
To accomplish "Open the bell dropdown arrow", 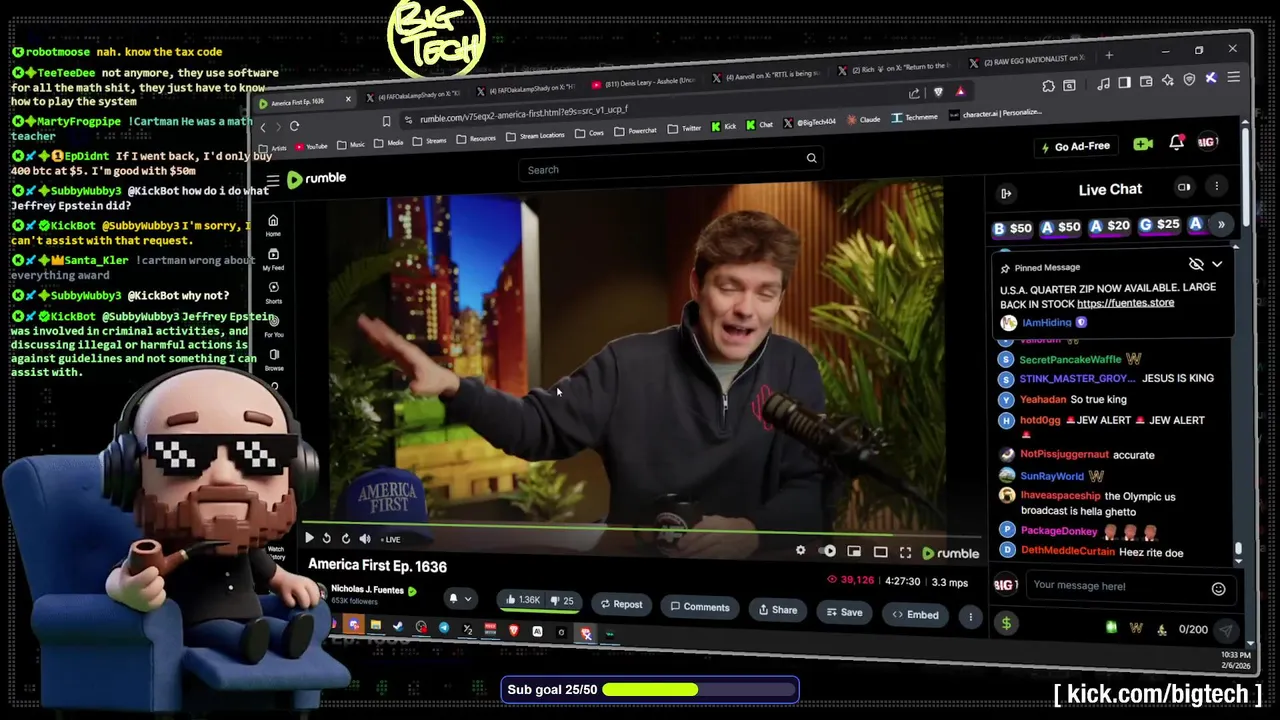I will point(468,600).
